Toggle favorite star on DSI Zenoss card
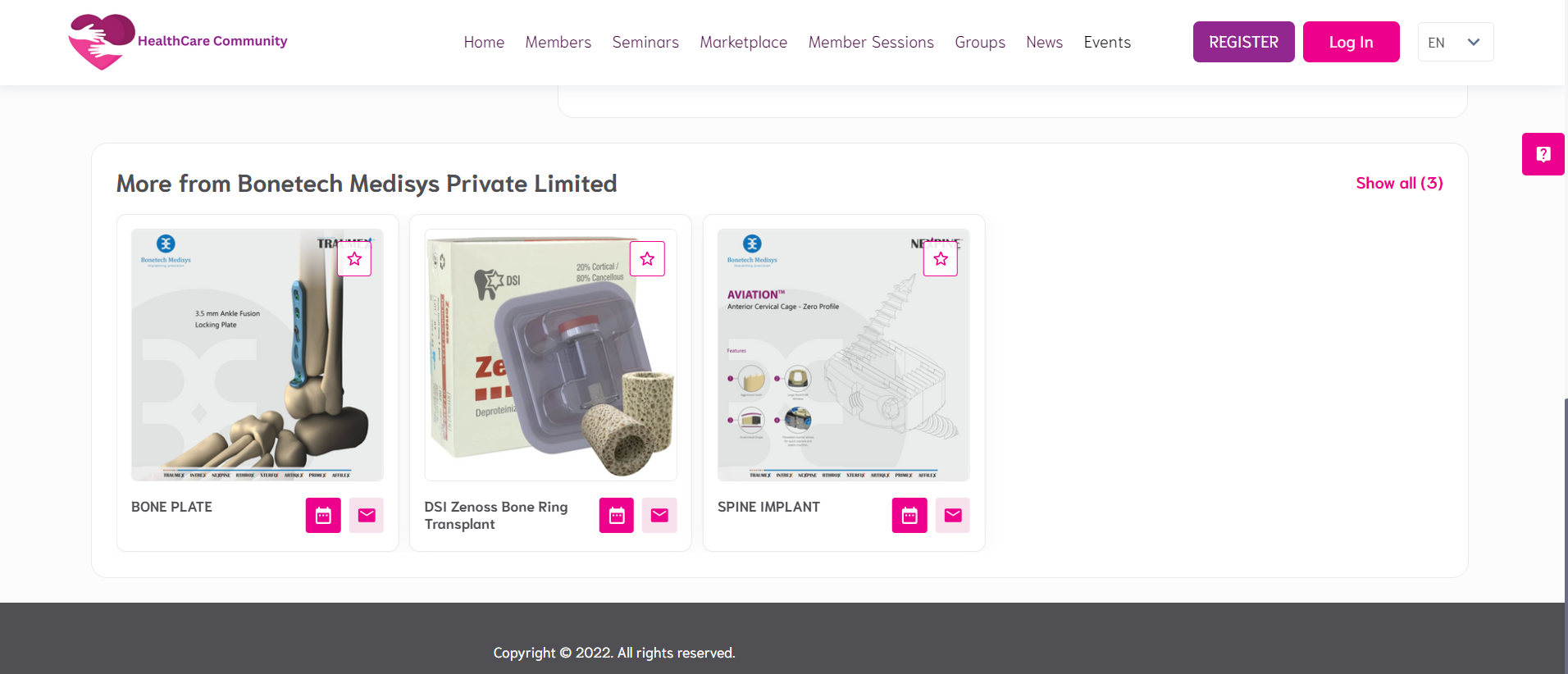Viewport: 1568px width, 674px height. (647, 259)
